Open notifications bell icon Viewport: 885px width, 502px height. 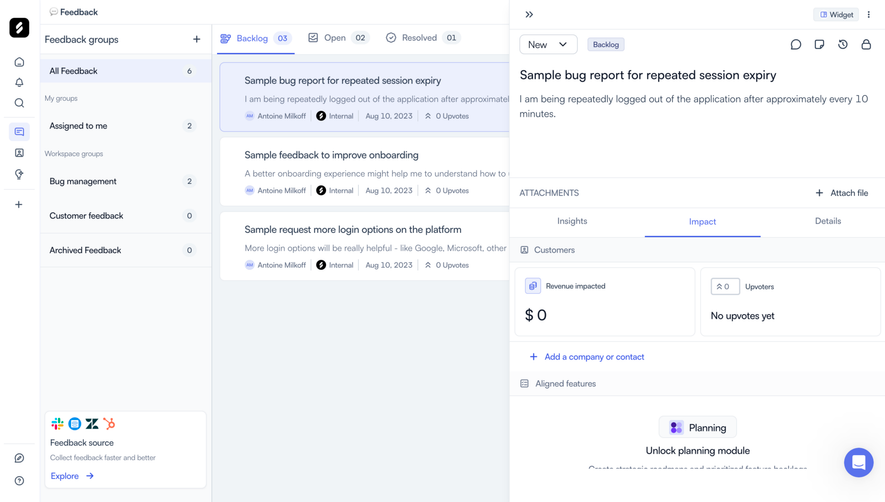click(x=19, y=82)
